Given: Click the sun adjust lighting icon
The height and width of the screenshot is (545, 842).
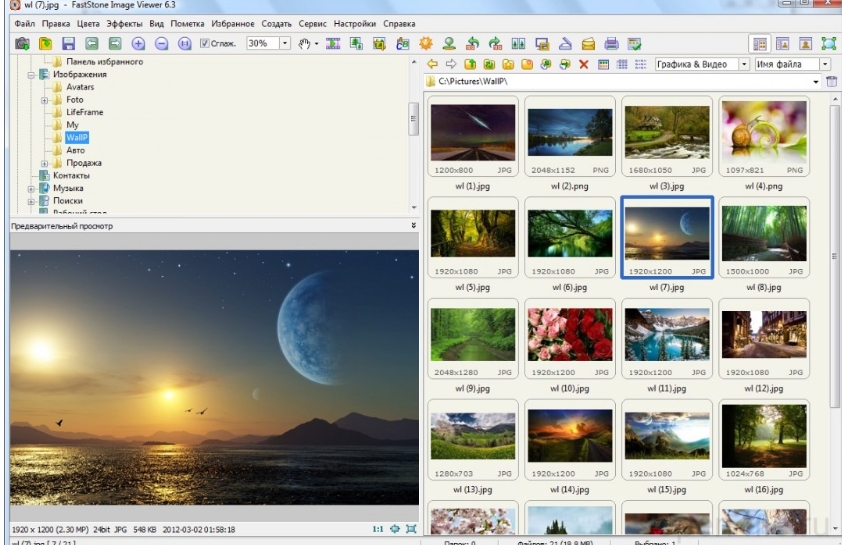Looking at the screenshot, I should click(426, 43).
